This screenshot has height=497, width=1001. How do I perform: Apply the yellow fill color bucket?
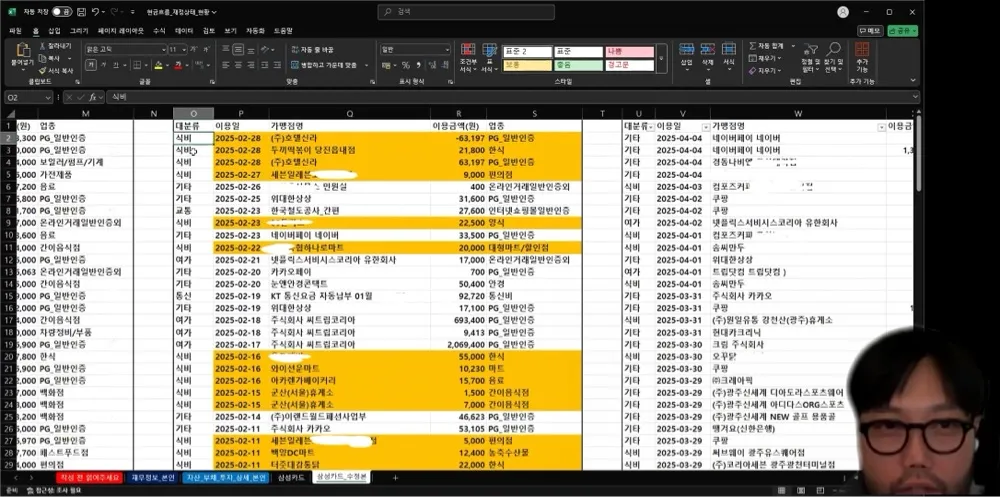pos(158,65)
